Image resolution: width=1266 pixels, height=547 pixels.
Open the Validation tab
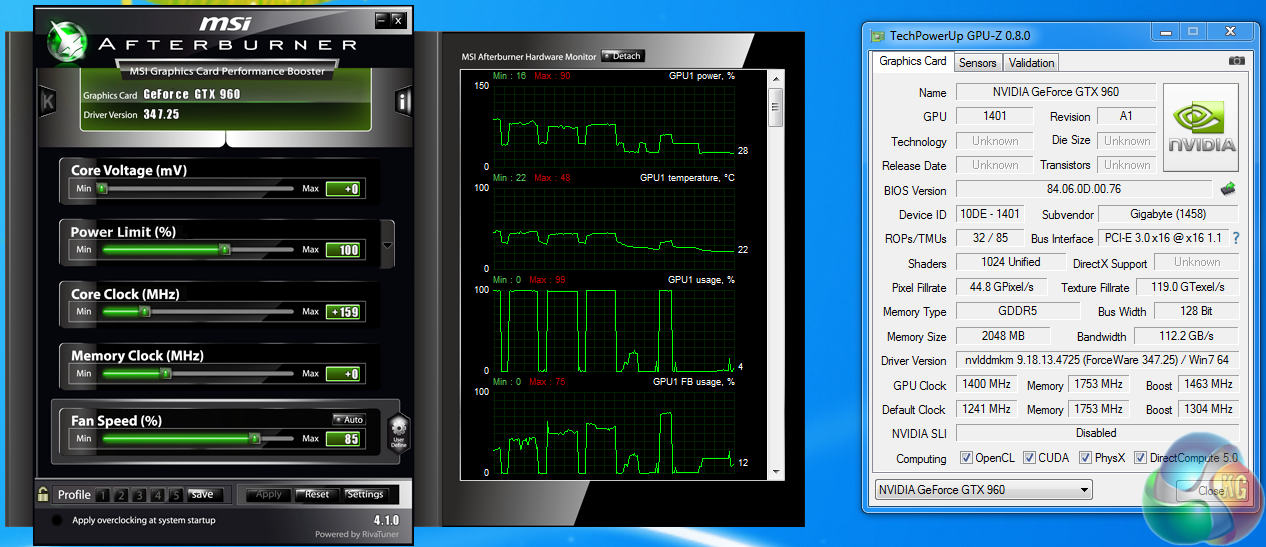1031,62
